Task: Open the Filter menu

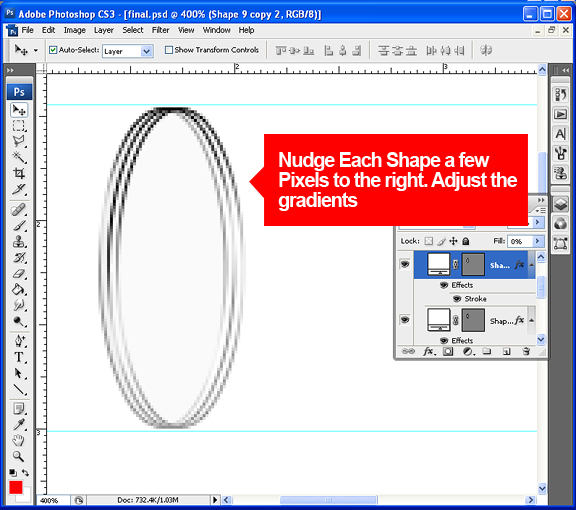Action: point(161,30)
